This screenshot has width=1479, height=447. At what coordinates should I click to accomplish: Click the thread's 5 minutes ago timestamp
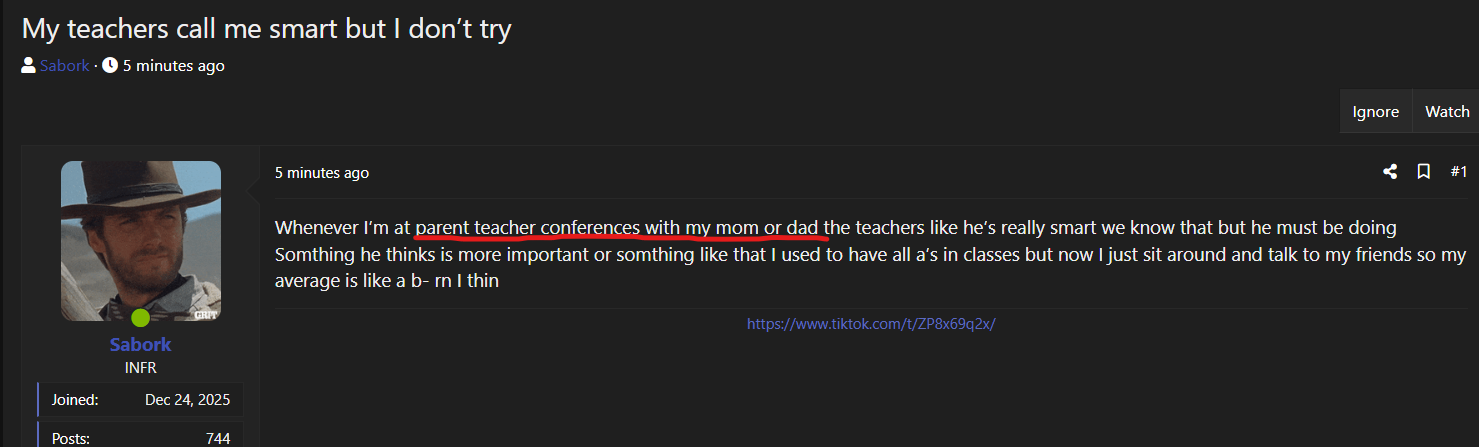173,66
